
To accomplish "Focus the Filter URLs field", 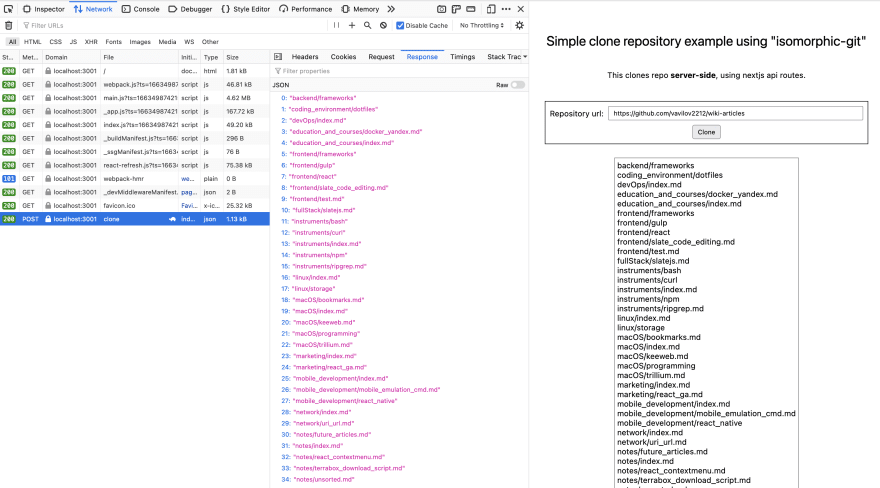I will coord(174,25).
